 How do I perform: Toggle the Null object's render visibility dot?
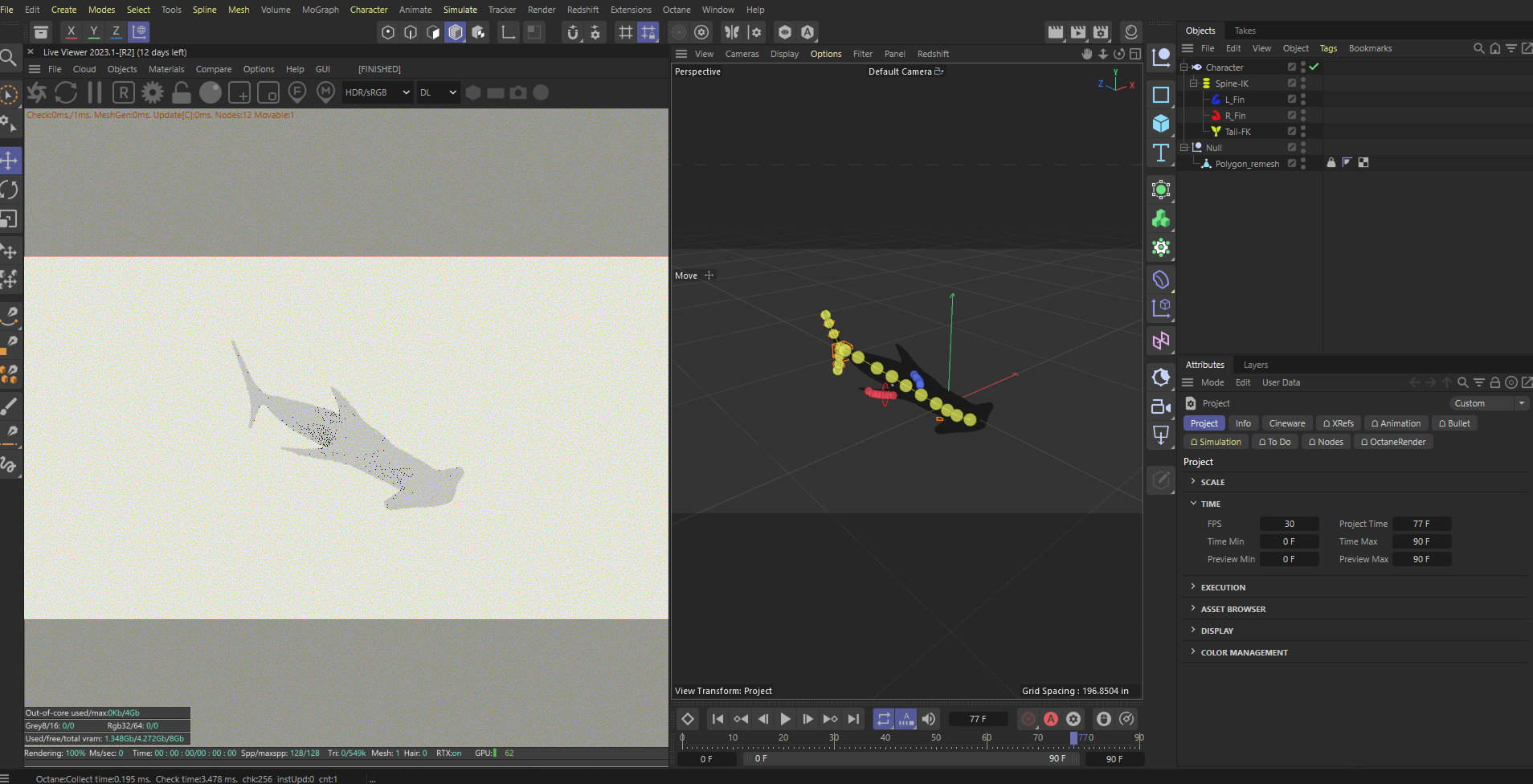coord(1303,150)
